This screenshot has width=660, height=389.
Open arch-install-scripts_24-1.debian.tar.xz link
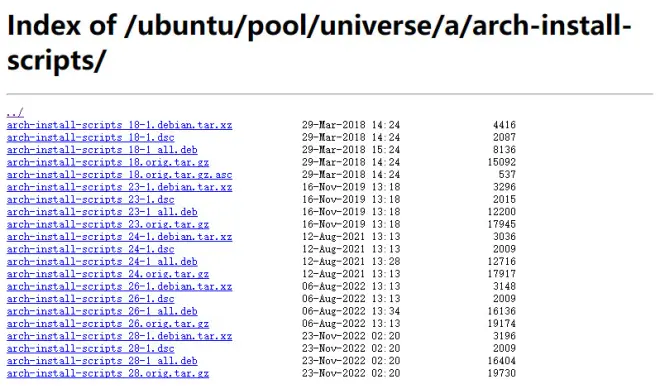[x=120, y=237]
